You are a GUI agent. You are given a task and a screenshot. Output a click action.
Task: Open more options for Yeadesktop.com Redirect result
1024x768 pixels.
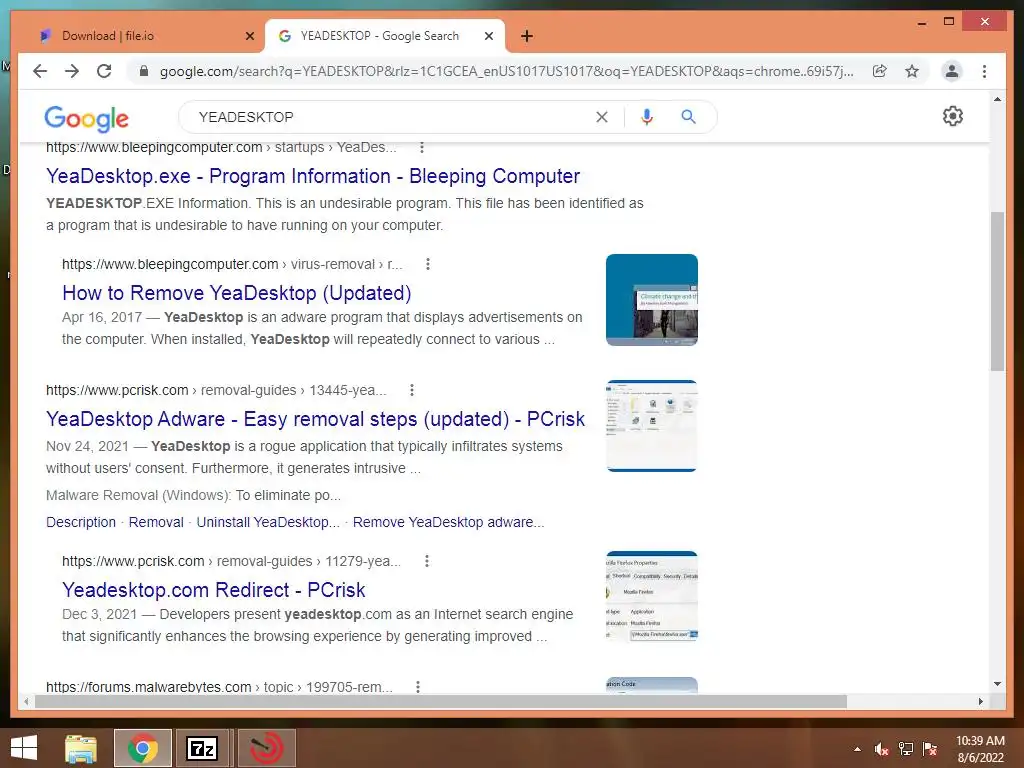(426, 561)
